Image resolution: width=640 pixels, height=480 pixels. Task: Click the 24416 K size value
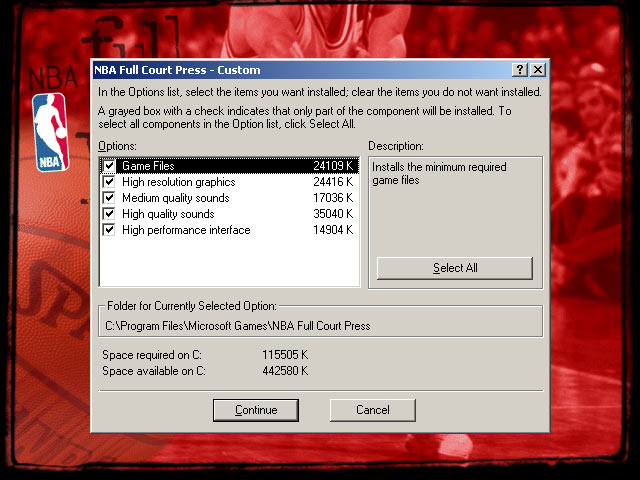tap(333, 182)
